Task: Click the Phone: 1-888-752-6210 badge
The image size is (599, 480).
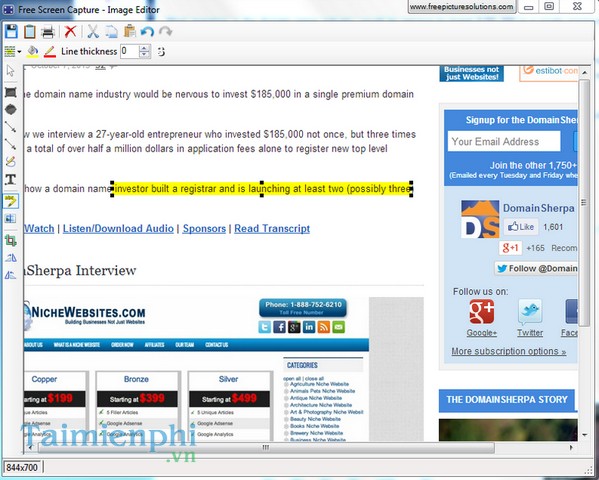Action: 303,308
